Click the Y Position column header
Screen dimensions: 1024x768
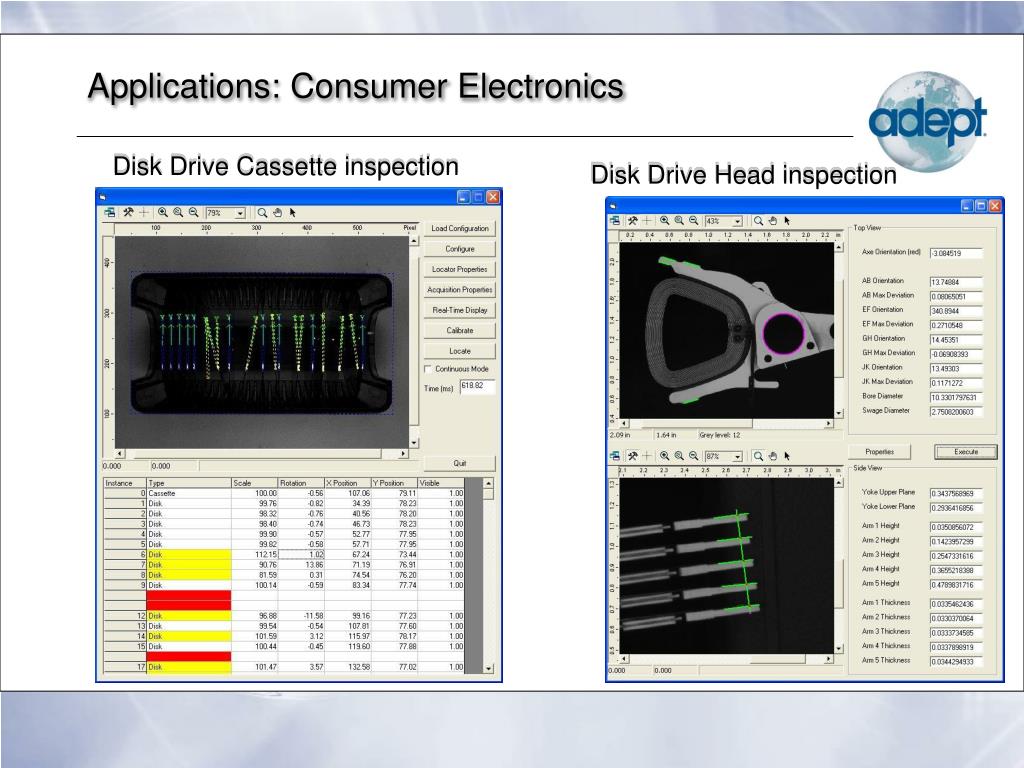(394, 483)
